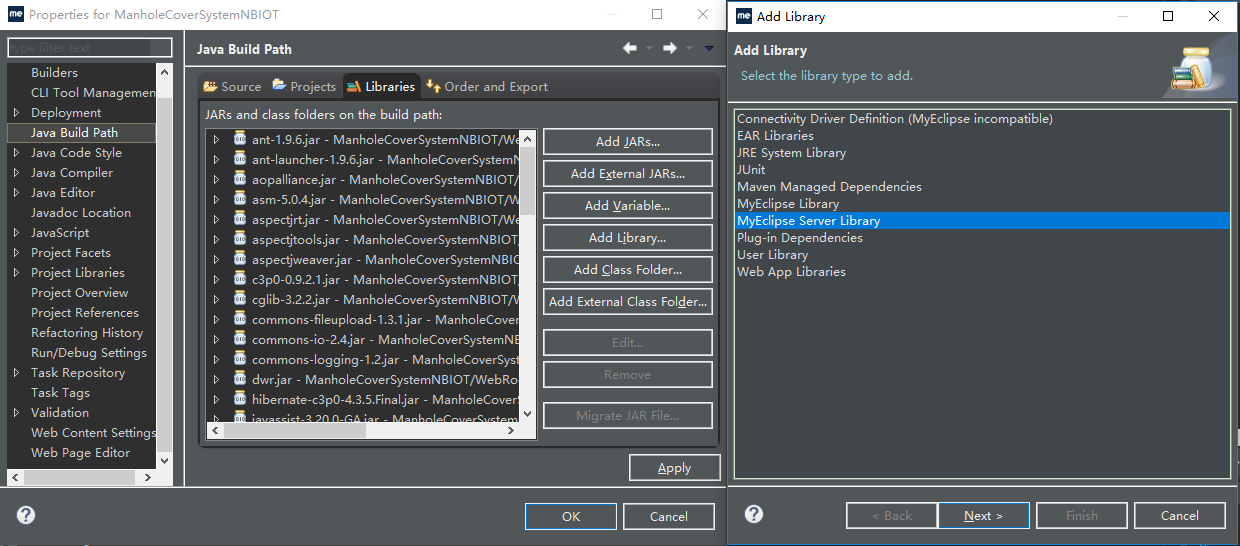1240x546 pixels.
Task: Open forward-history dropdown arrow beside the forward arrow
Action: (x=689, y=48)
